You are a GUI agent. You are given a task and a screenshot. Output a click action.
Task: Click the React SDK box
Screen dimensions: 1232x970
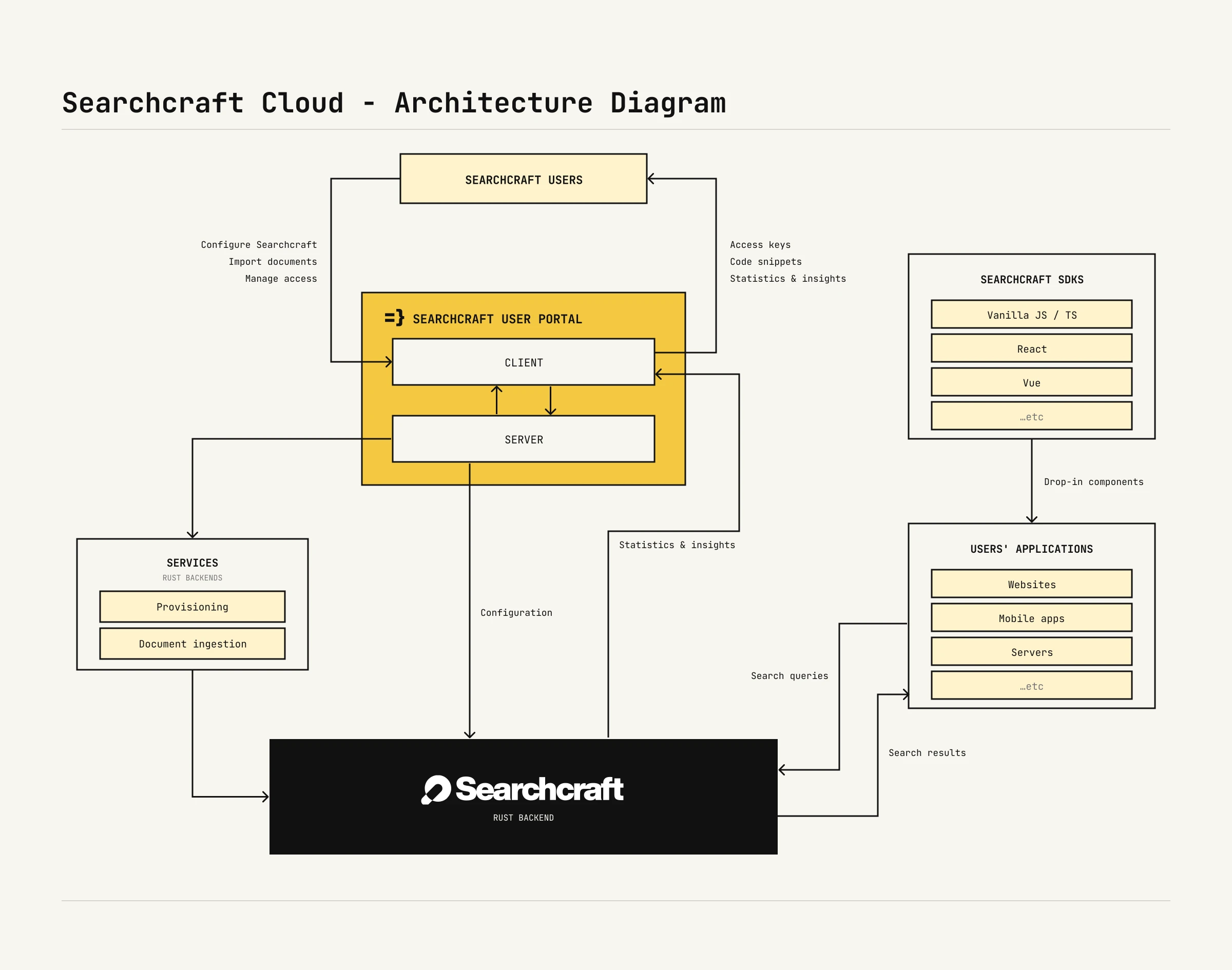(1031, 348)
